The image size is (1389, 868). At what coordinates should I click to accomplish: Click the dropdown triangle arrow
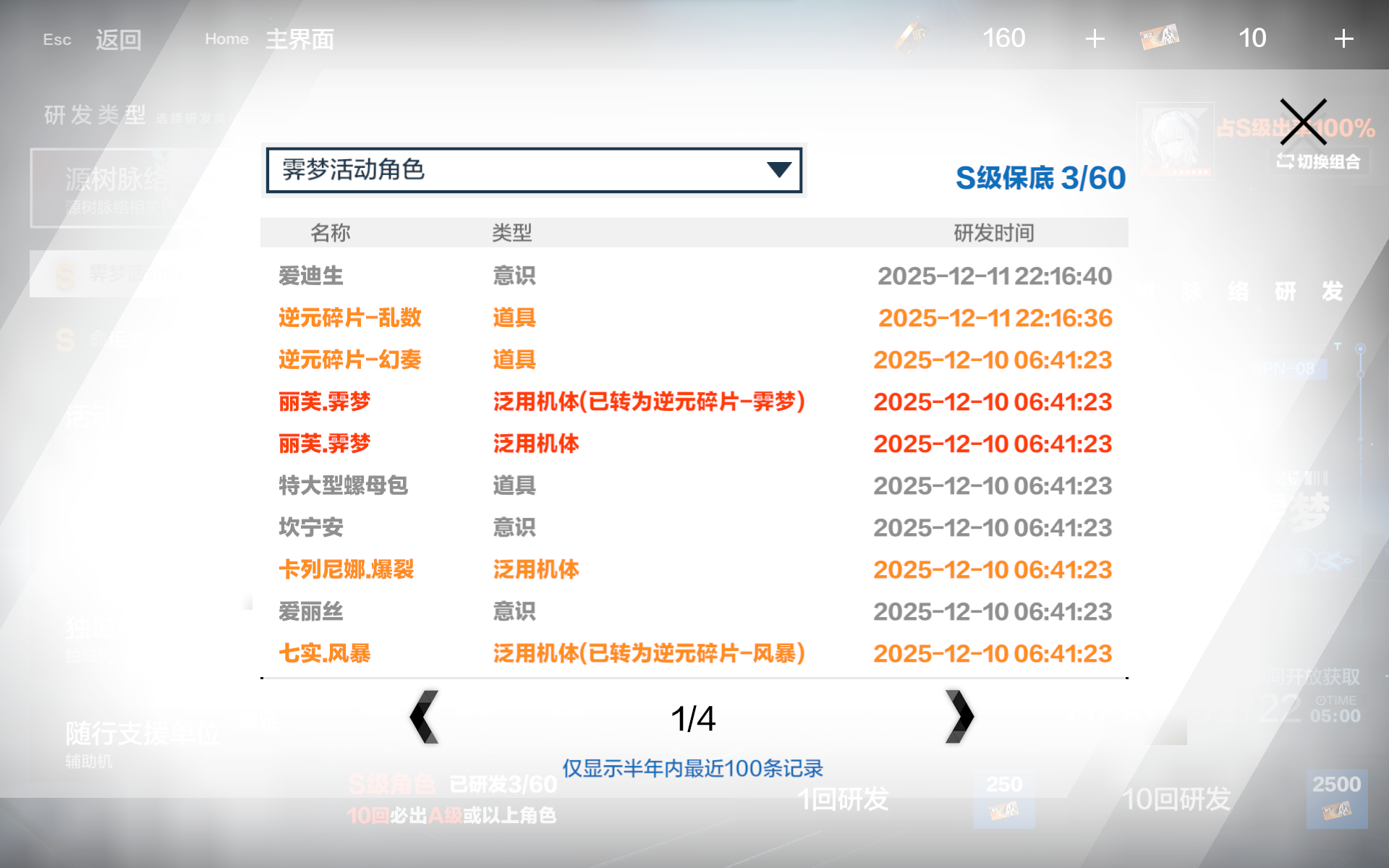click(778, 170)
